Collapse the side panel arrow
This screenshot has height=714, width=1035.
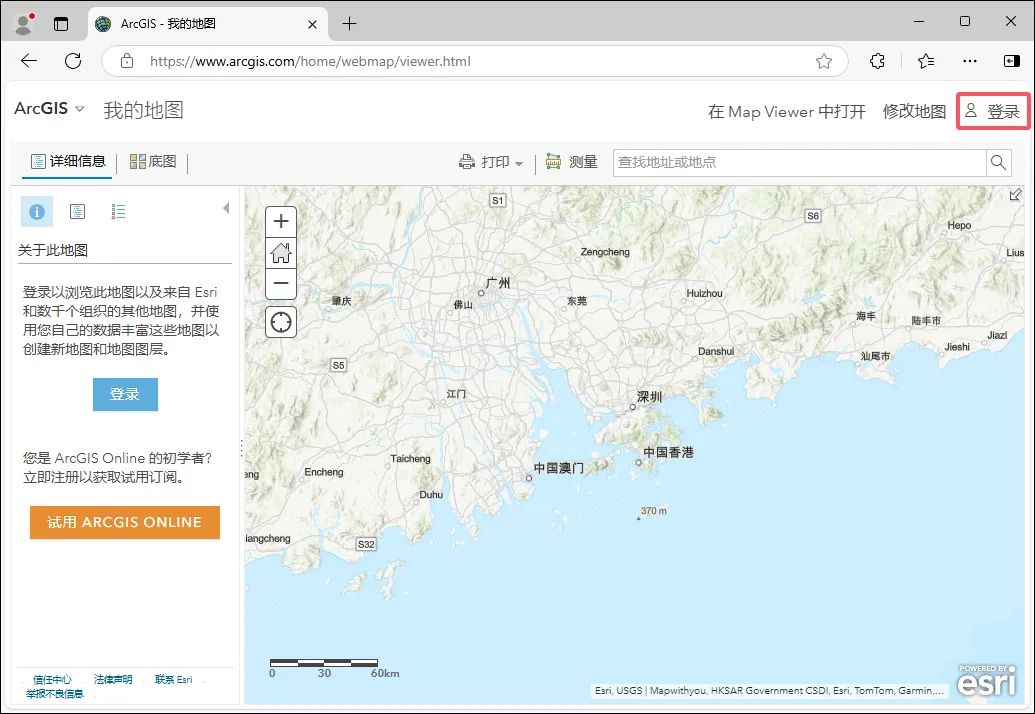click(x=226, y=209)
